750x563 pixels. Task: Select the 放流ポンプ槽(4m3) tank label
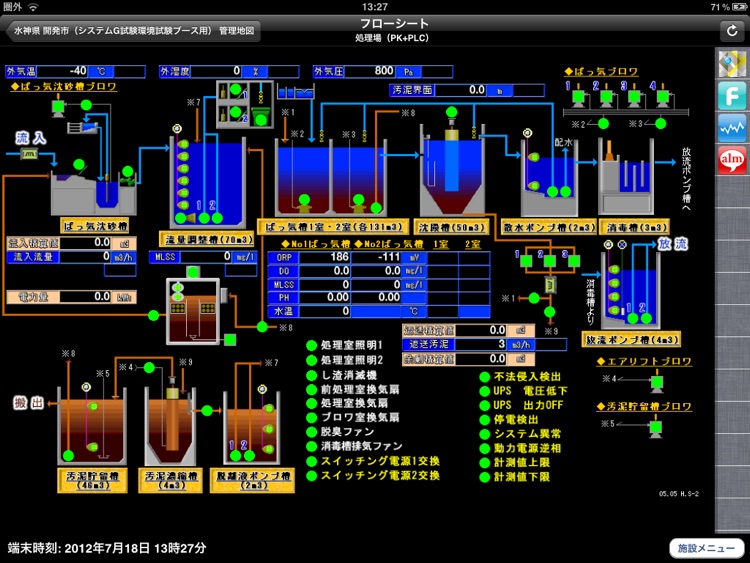click(631, 340)
